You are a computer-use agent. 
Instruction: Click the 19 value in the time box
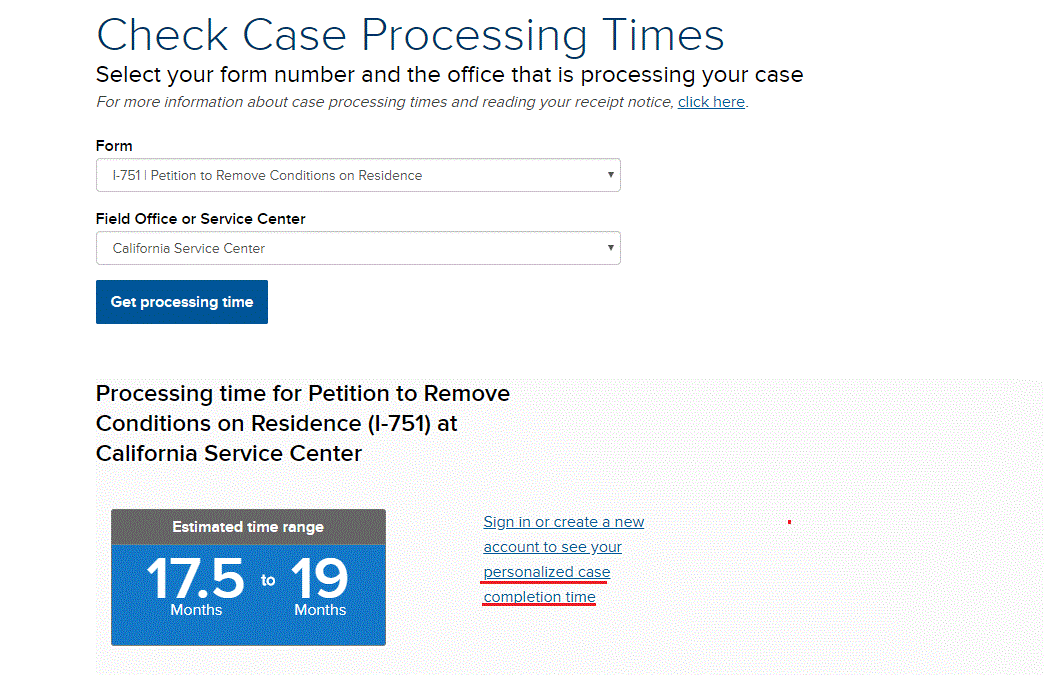point(319,578)
